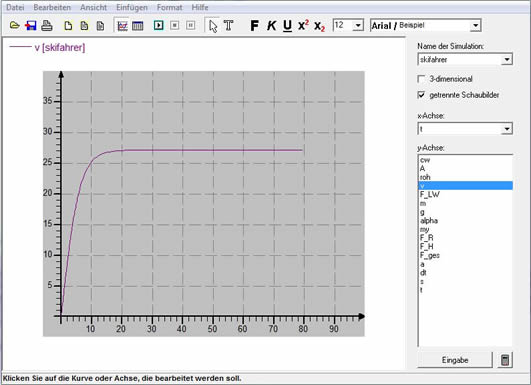Toggle underline U formatting
Viewport: 531px width, 385px height.
point(287,26)
